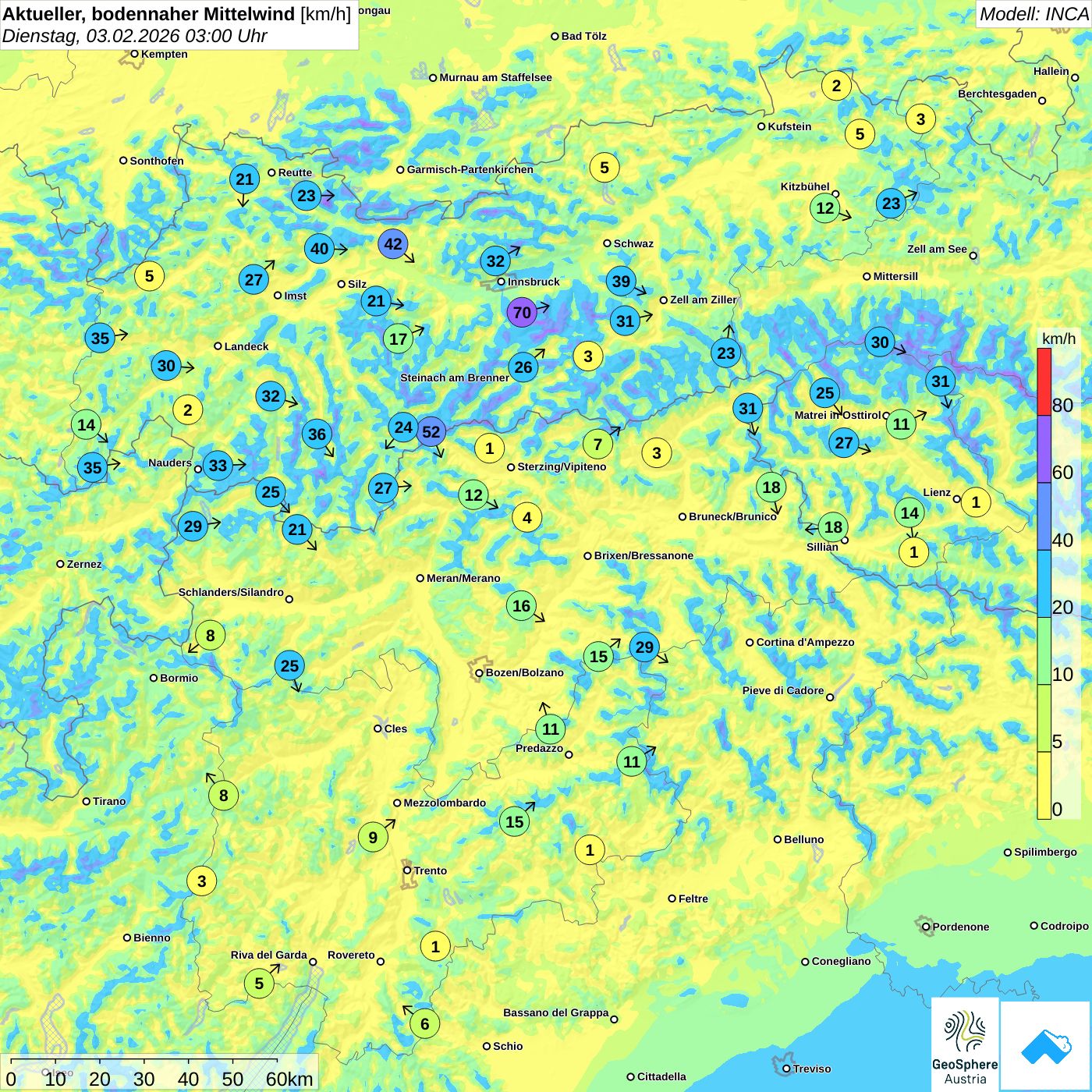
Task: Select the 16 marker southeast of Meran
Action: [x=521, y=606]
